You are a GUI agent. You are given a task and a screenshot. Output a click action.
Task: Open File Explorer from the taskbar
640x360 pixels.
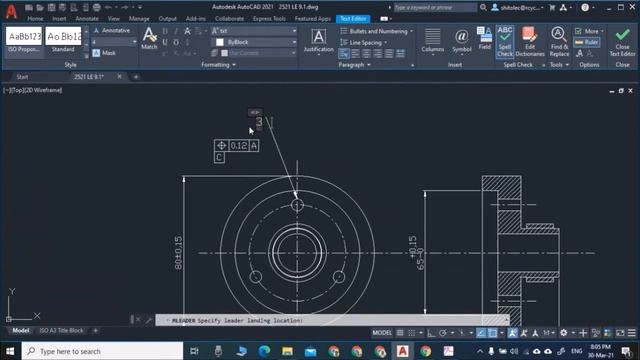[x=287, y=351]
